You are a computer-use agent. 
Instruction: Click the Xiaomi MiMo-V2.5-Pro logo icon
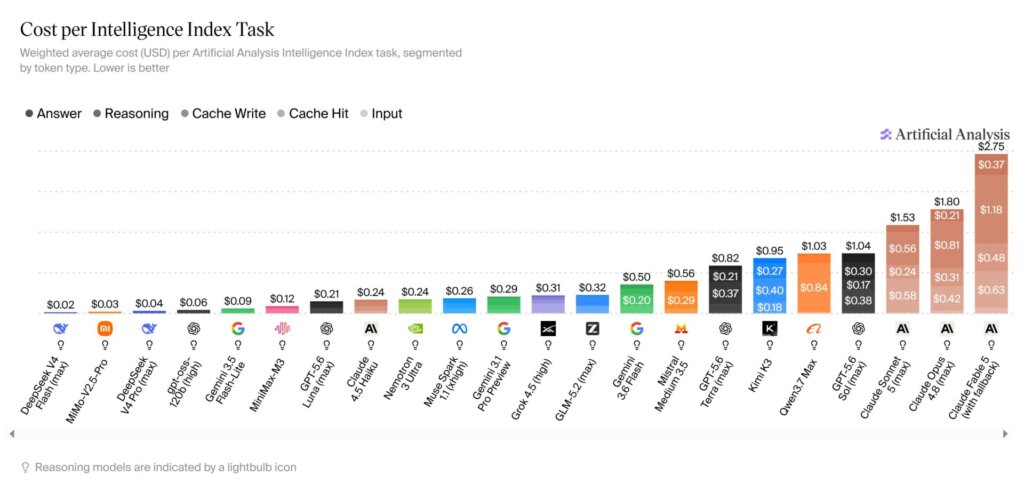click(105, 329)
